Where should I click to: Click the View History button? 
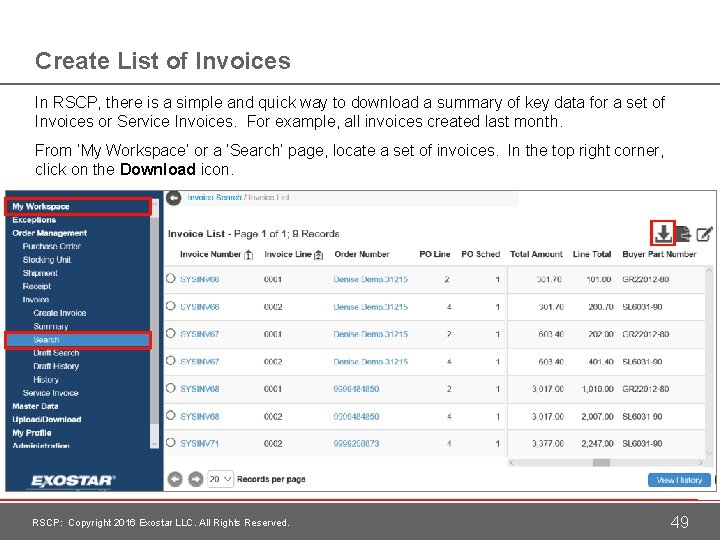click(x=679, y=480)
